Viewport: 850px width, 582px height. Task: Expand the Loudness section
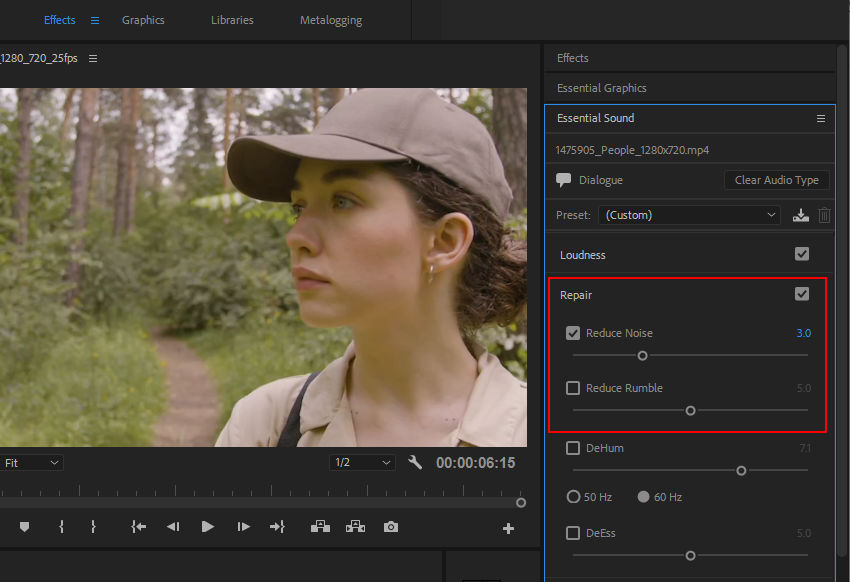583,255
